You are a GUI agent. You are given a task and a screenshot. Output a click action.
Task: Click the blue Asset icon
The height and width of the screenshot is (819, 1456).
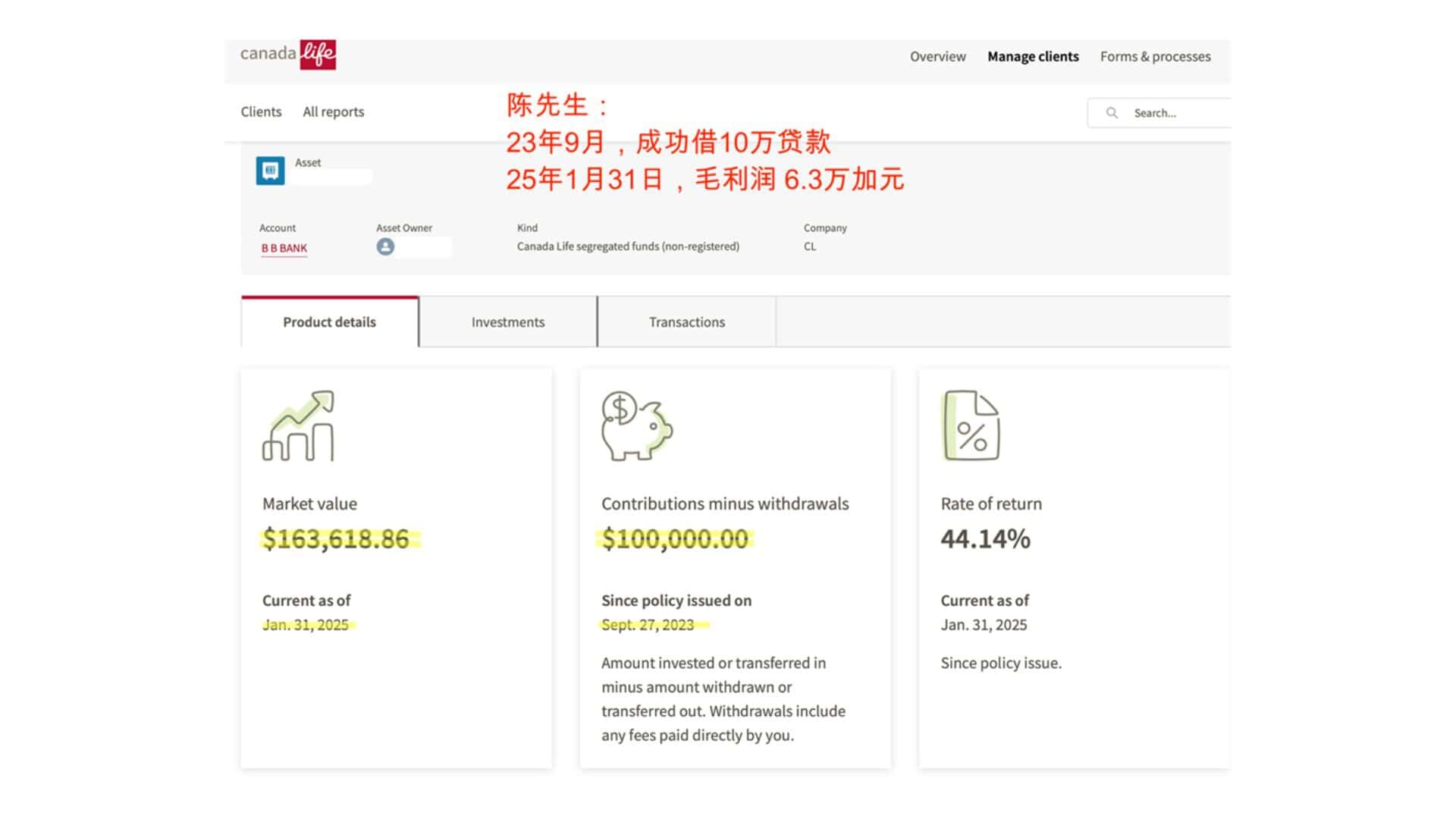270,171
